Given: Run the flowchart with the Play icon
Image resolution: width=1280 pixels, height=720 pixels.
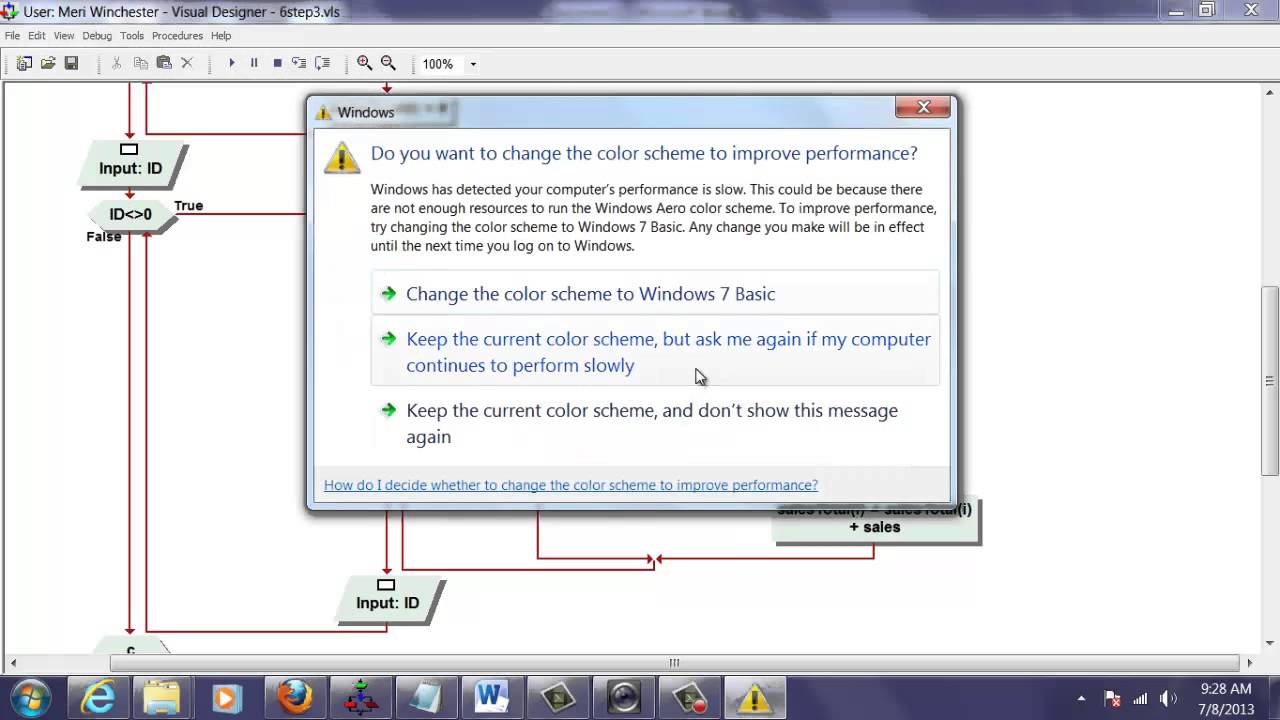Looking at the screenshot, I should coord(232,63).
